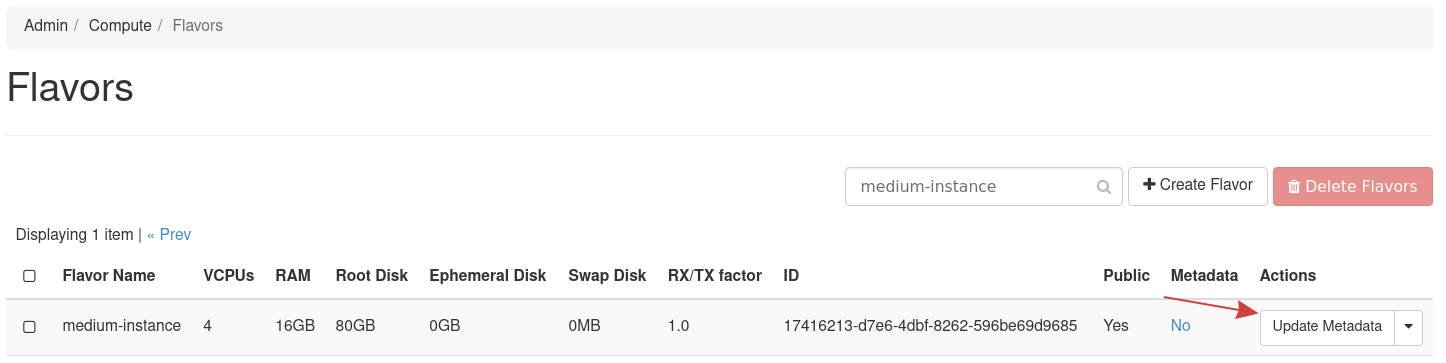This screenshot has width=1446, height=363.
Task: Check the medium-instance row checkbox
Action: 29,327
